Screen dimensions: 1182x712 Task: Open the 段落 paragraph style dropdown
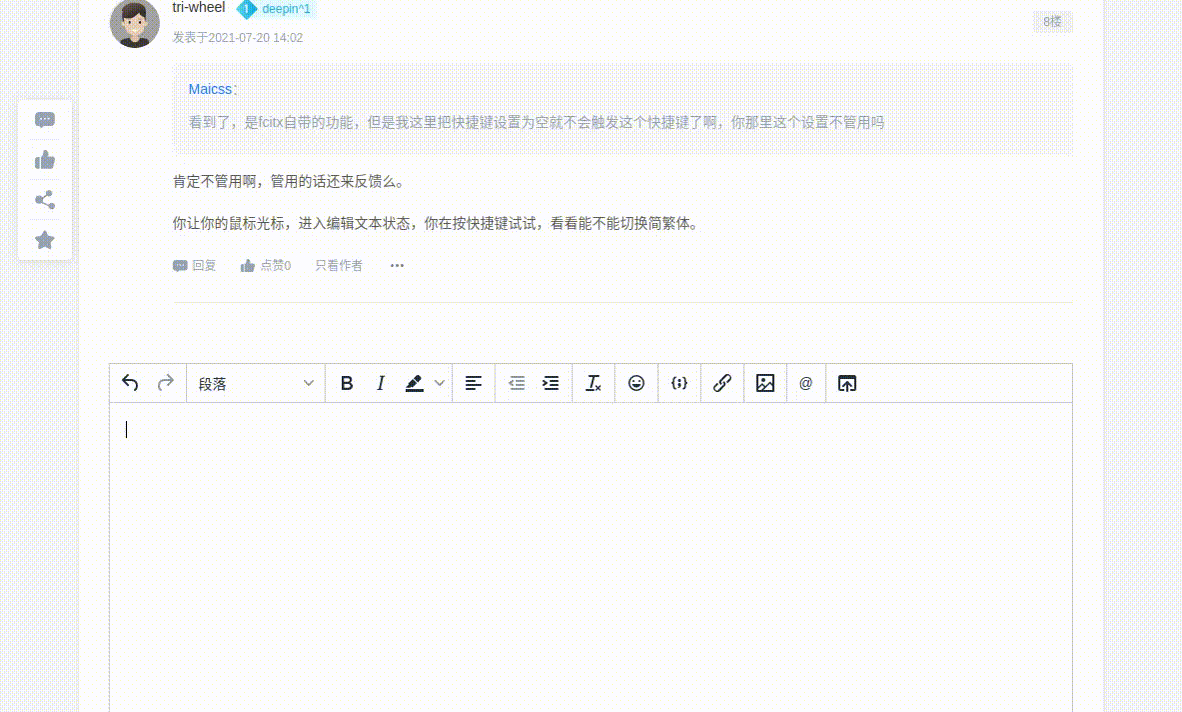[256, 384]
